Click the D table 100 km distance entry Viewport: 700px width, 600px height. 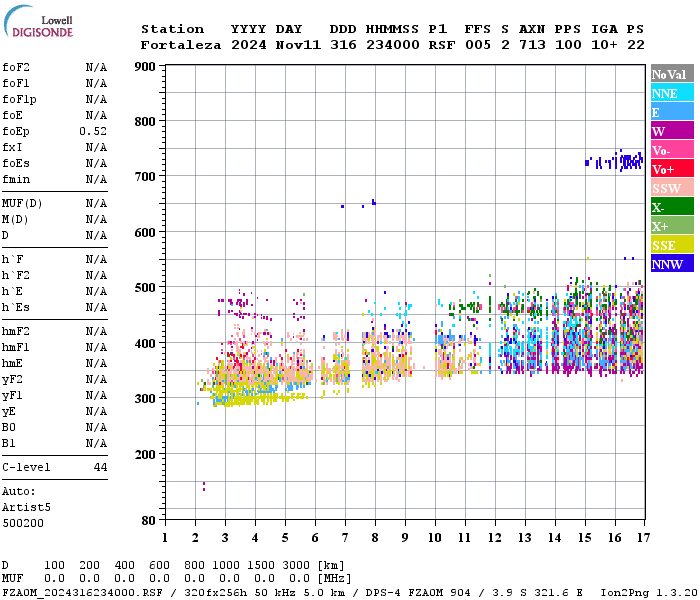point(54,566)
